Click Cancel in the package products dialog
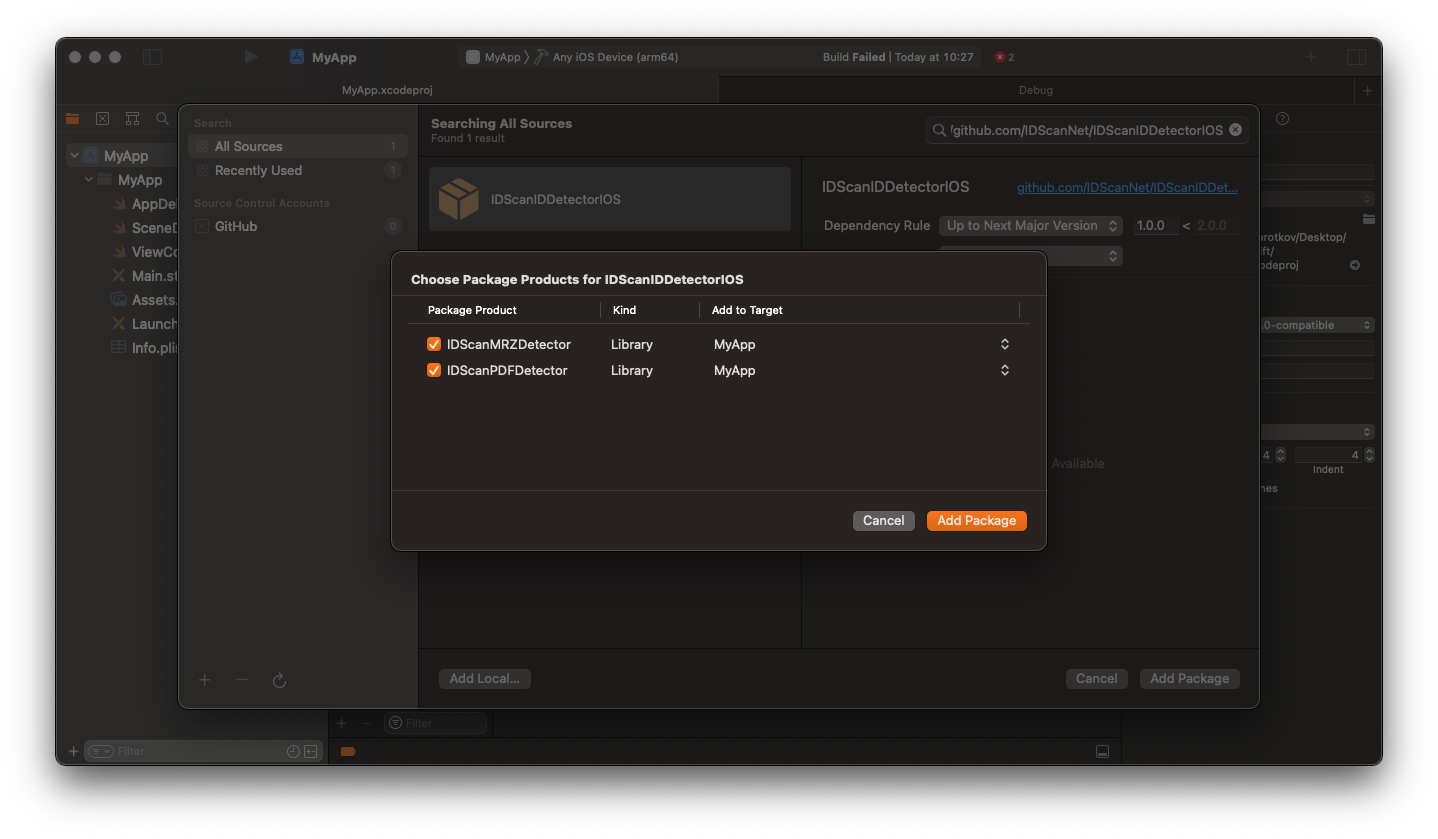This screenshot has height=839, width=1438. coord(884,521)
